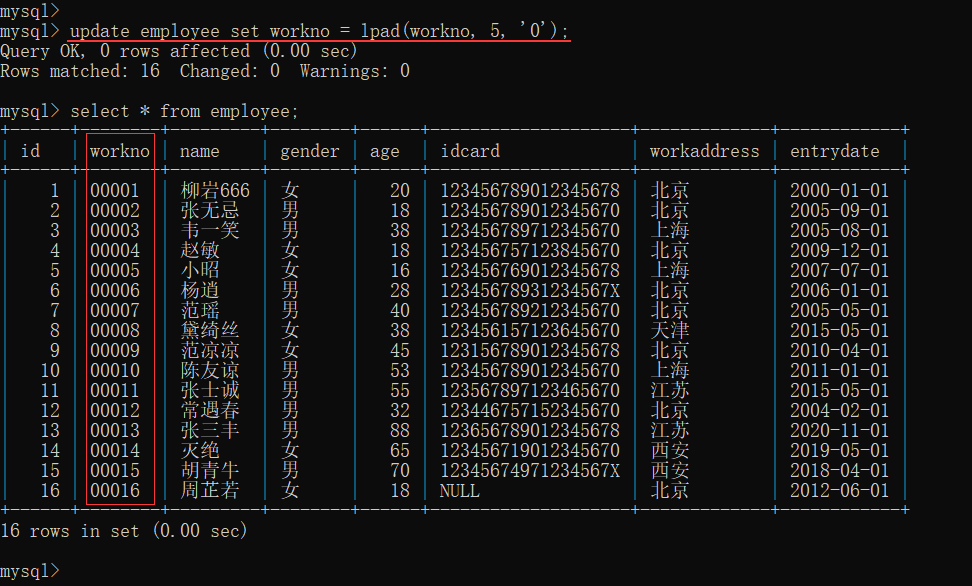This screenshot has height=586, width=972.
Task: Click the name 黛绮丝
Action: (x=210, y=331)
